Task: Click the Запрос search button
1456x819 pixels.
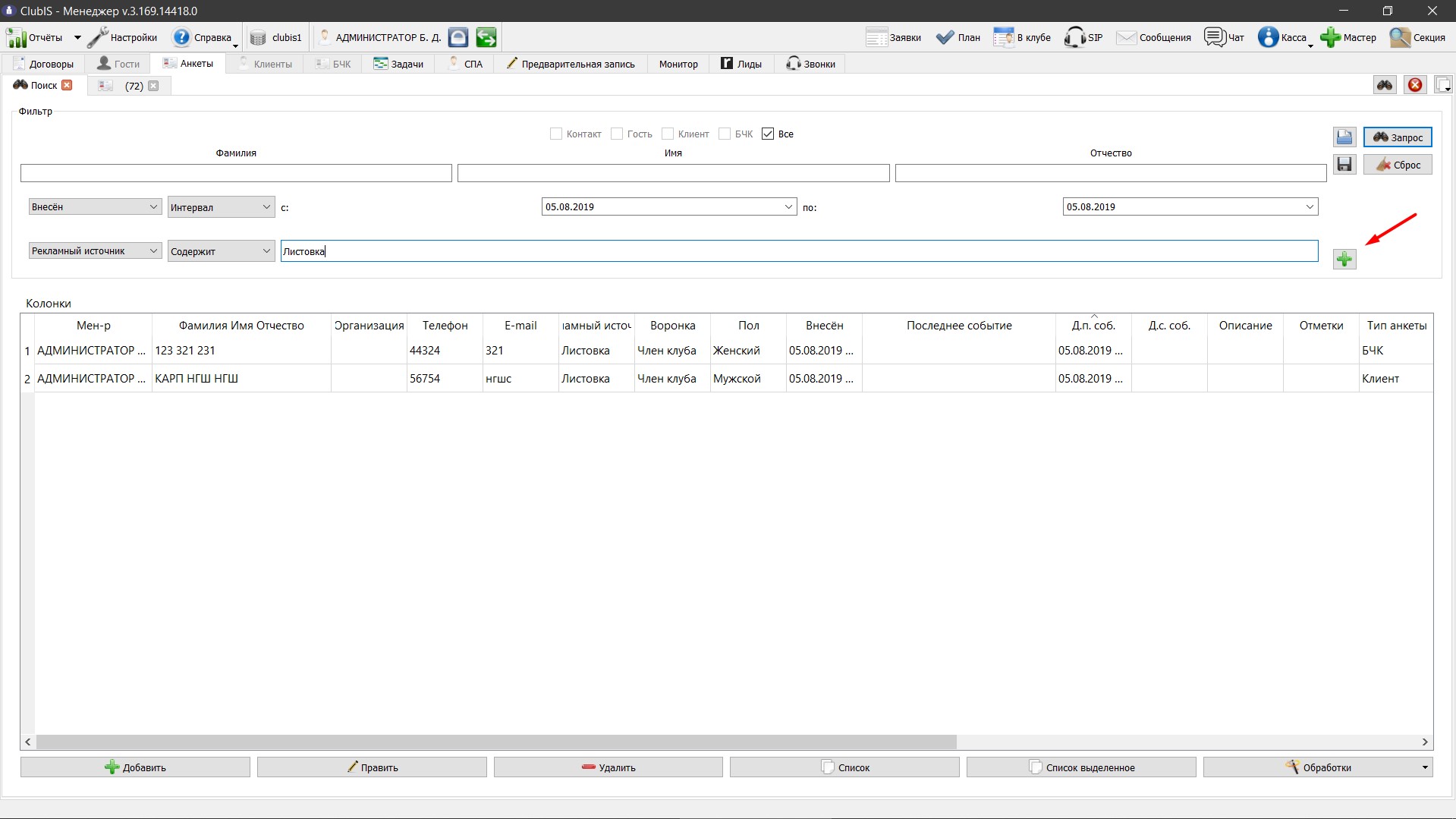Action: tap(1398, 137)
